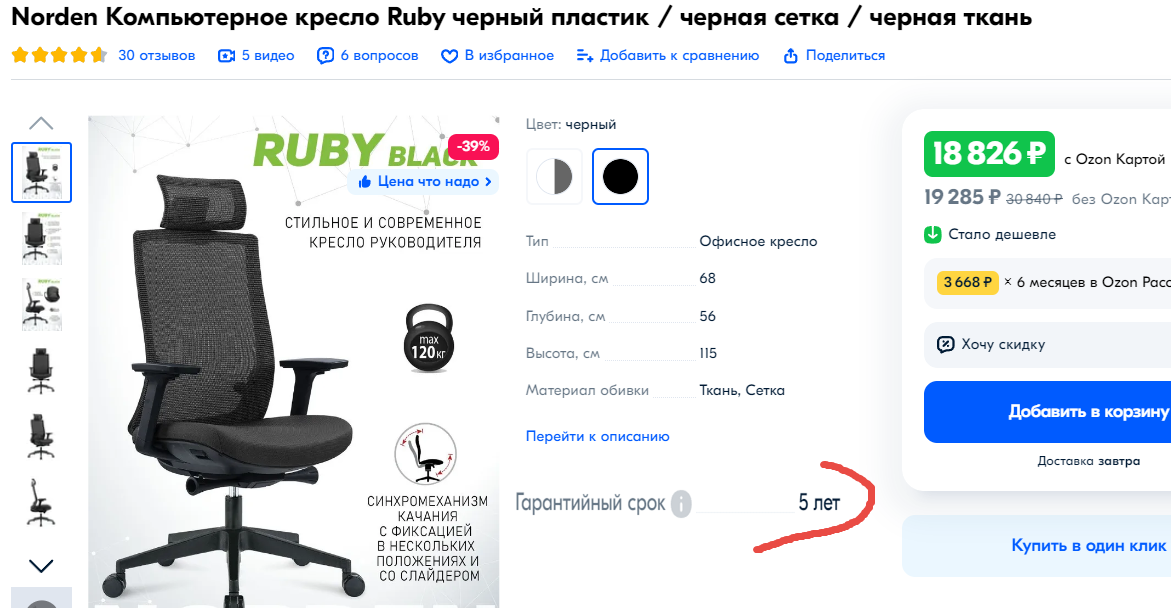The image size is (1171, 608).
Task: Click the info icon near Гарантийный срок
Action: 680,503
